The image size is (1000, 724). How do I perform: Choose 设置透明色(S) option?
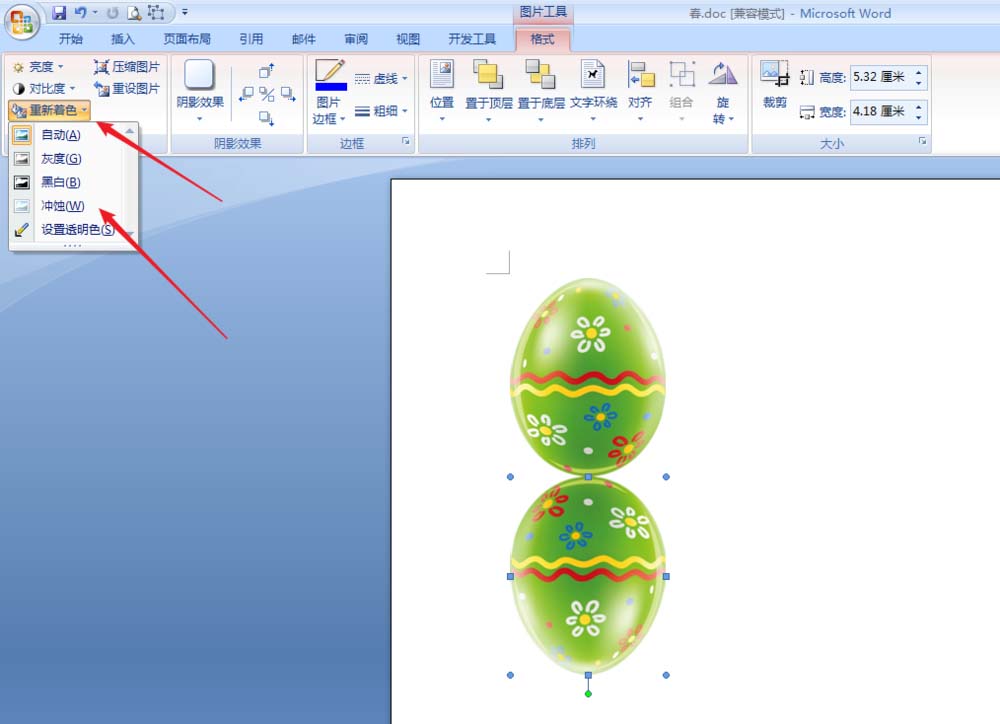click(x=67, y=229)
